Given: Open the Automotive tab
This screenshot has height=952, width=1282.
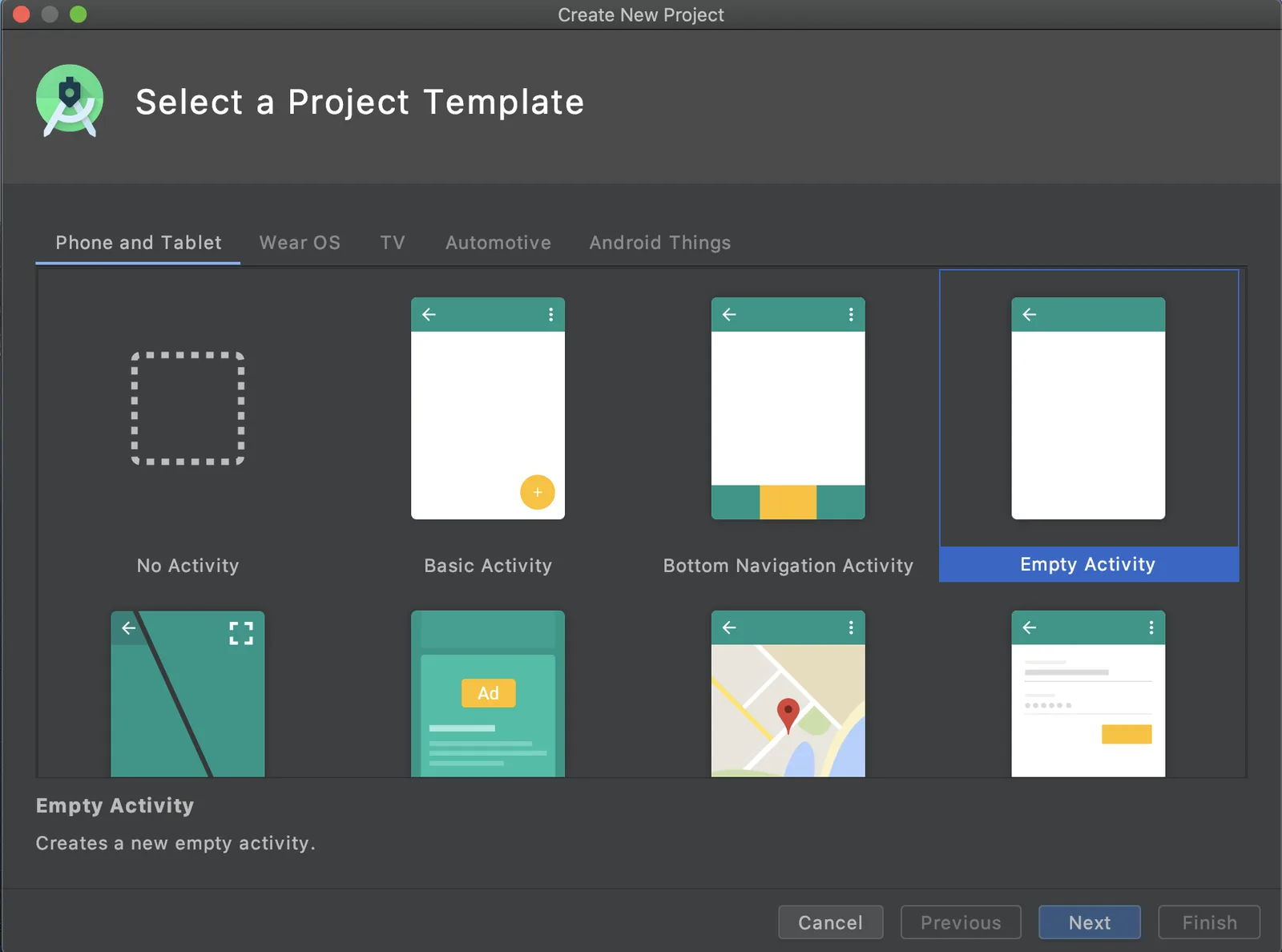Looking at the screenshot, I should pos(498,243).
